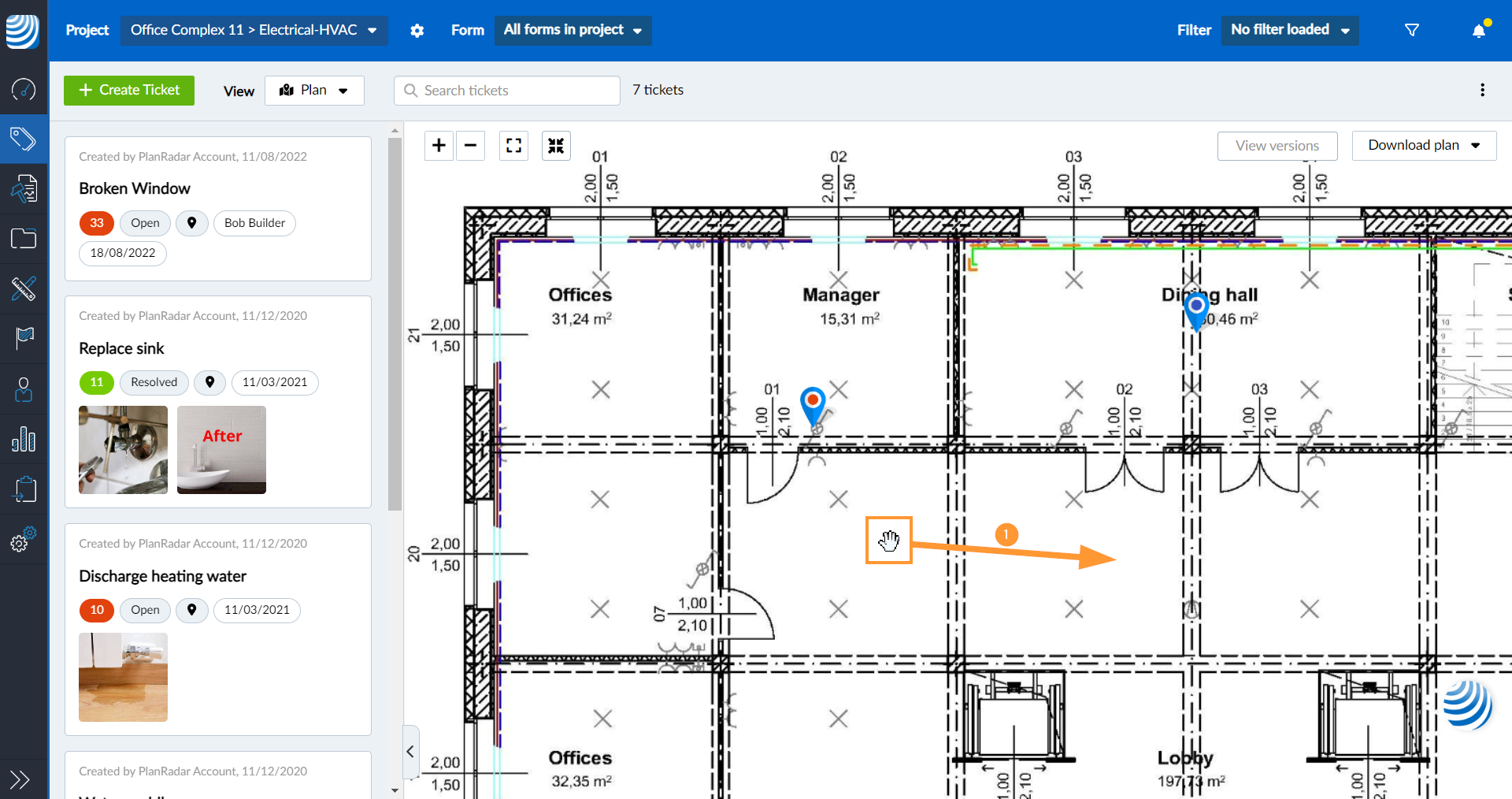Image resolution: width=1512 pixels, height=799 pixels.
Task: Focus the Search tickets field
Action: click(x=507, y=91)
